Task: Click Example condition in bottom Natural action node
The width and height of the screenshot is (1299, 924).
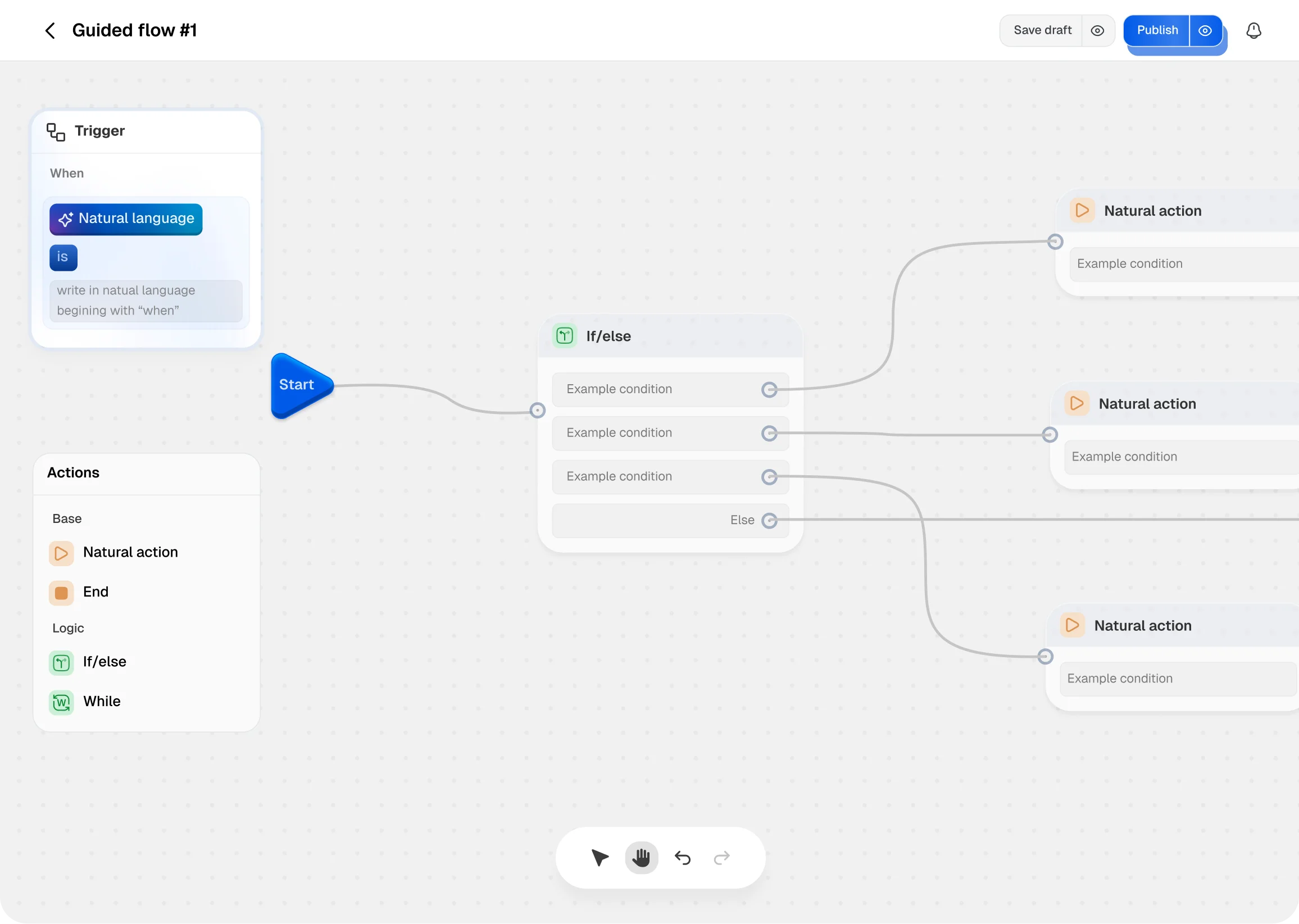Action: (x=1178, y=679)
